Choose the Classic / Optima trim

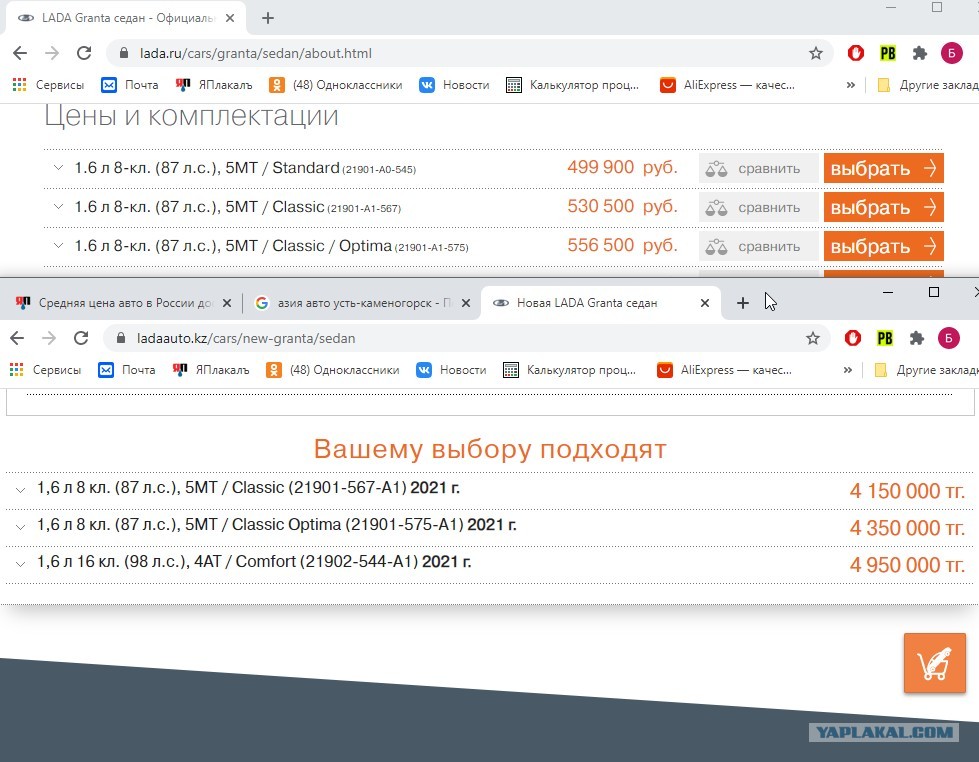point(883,246)
